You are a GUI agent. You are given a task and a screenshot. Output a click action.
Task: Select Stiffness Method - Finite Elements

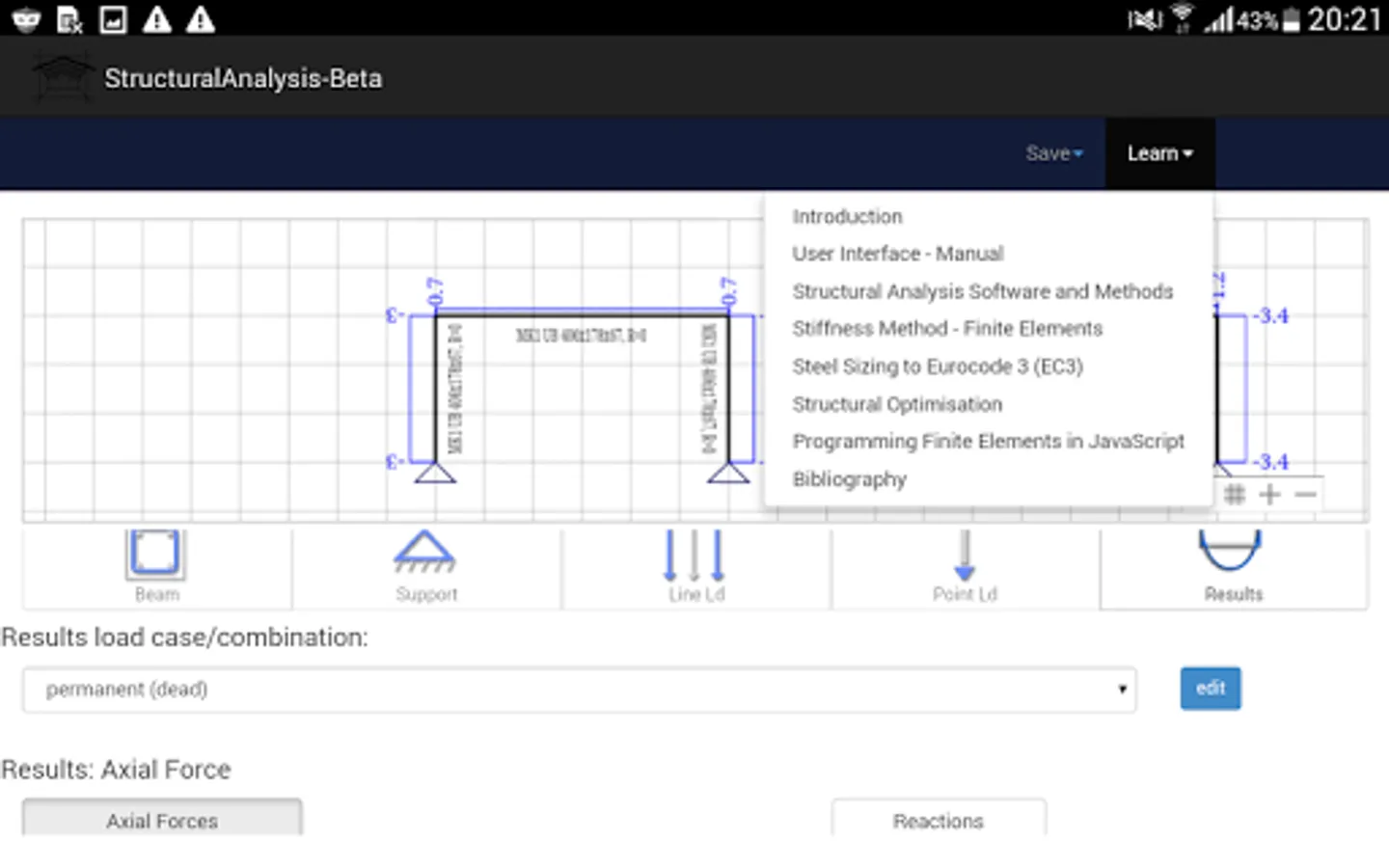click(946, 329)
